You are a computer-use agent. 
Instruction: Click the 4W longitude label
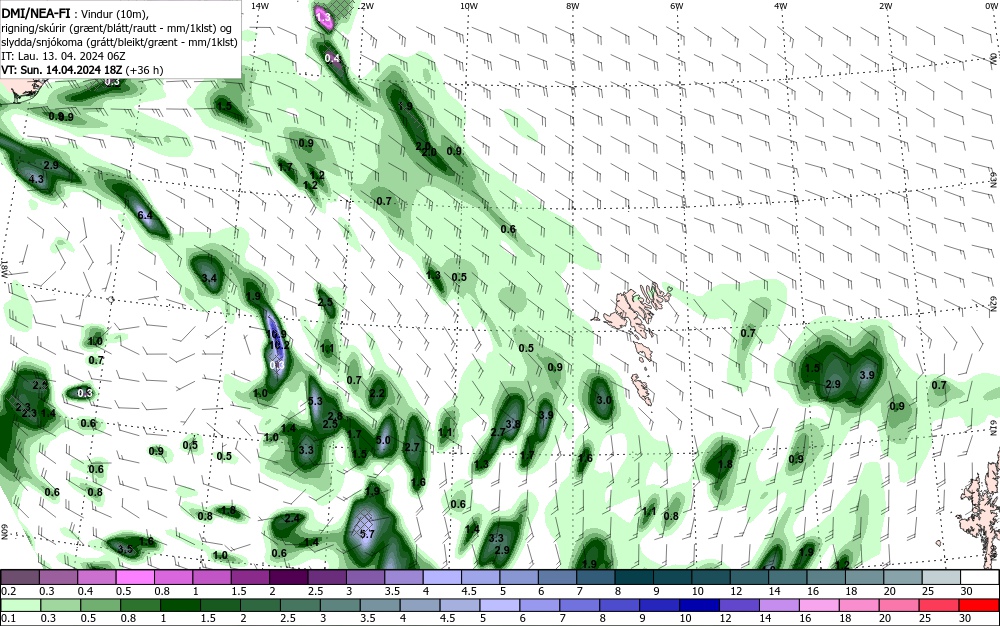pyautogui.click(x=781, y=6)
